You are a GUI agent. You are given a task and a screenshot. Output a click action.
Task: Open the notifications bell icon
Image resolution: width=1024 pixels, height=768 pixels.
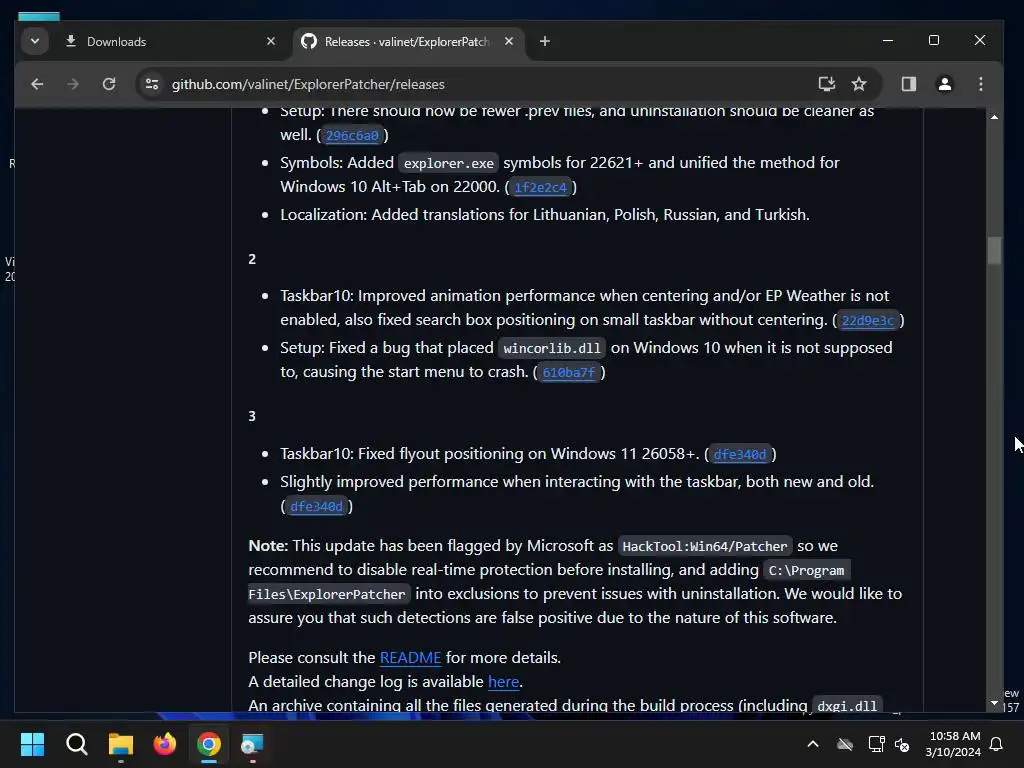(x=997, y=744)
